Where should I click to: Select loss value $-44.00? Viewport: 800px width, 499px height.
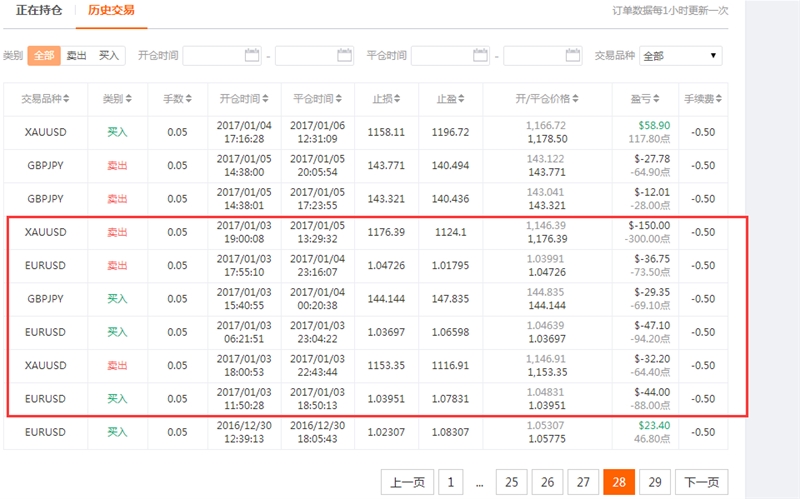652,392
